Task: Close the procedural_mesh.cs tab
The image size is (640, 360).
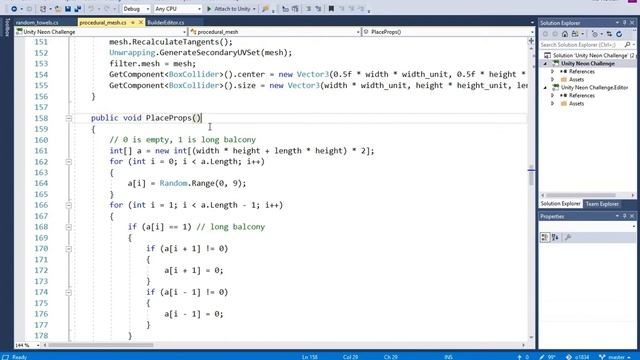Action: [141, 22]
